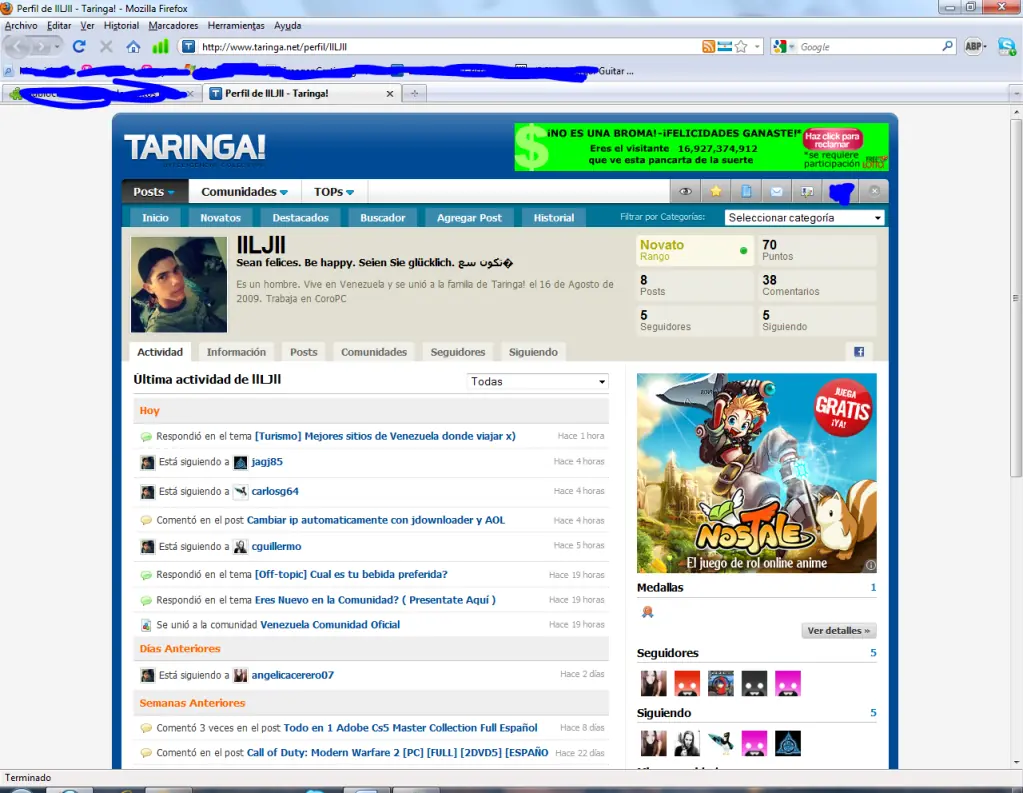The width and height of the screenshot is (1023, 793).
Task: Click the greyed-out stop loading X icon
Action: (x=106, y=46)
